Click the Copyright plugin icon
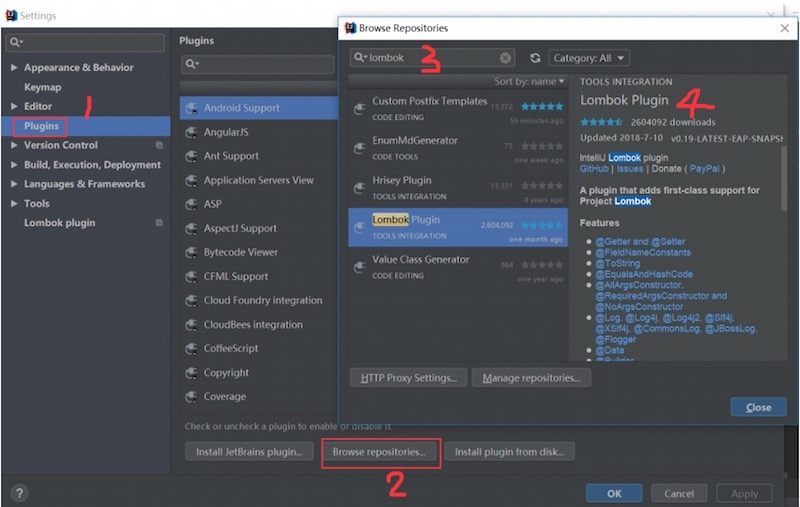Image resolution: width=800 pixels, height=507 pixels. 192,373
